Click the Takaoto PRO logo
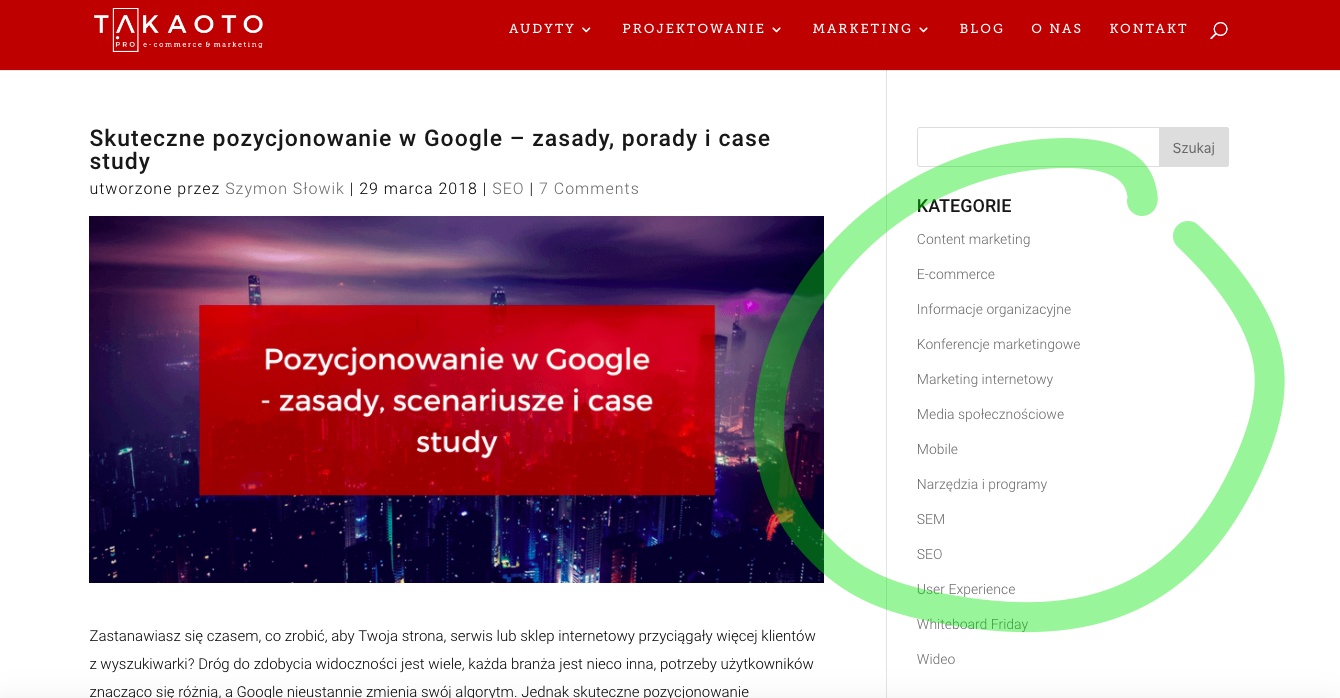 point(179,31)
